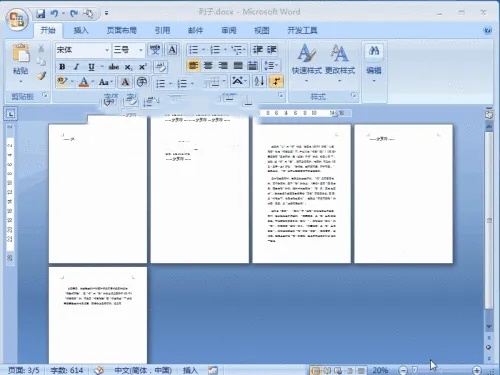Toggle superscript formatting
Image resolution: width=500 pixels, height=375 pixels.
[x=143, y=67]
